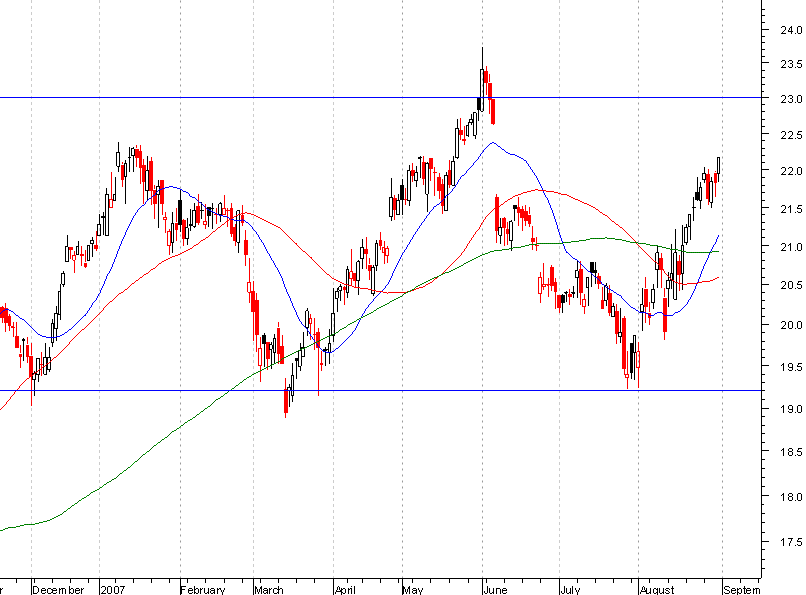Click the April date axis label
This screenshot has width=806, height=595.
(345, 589)
